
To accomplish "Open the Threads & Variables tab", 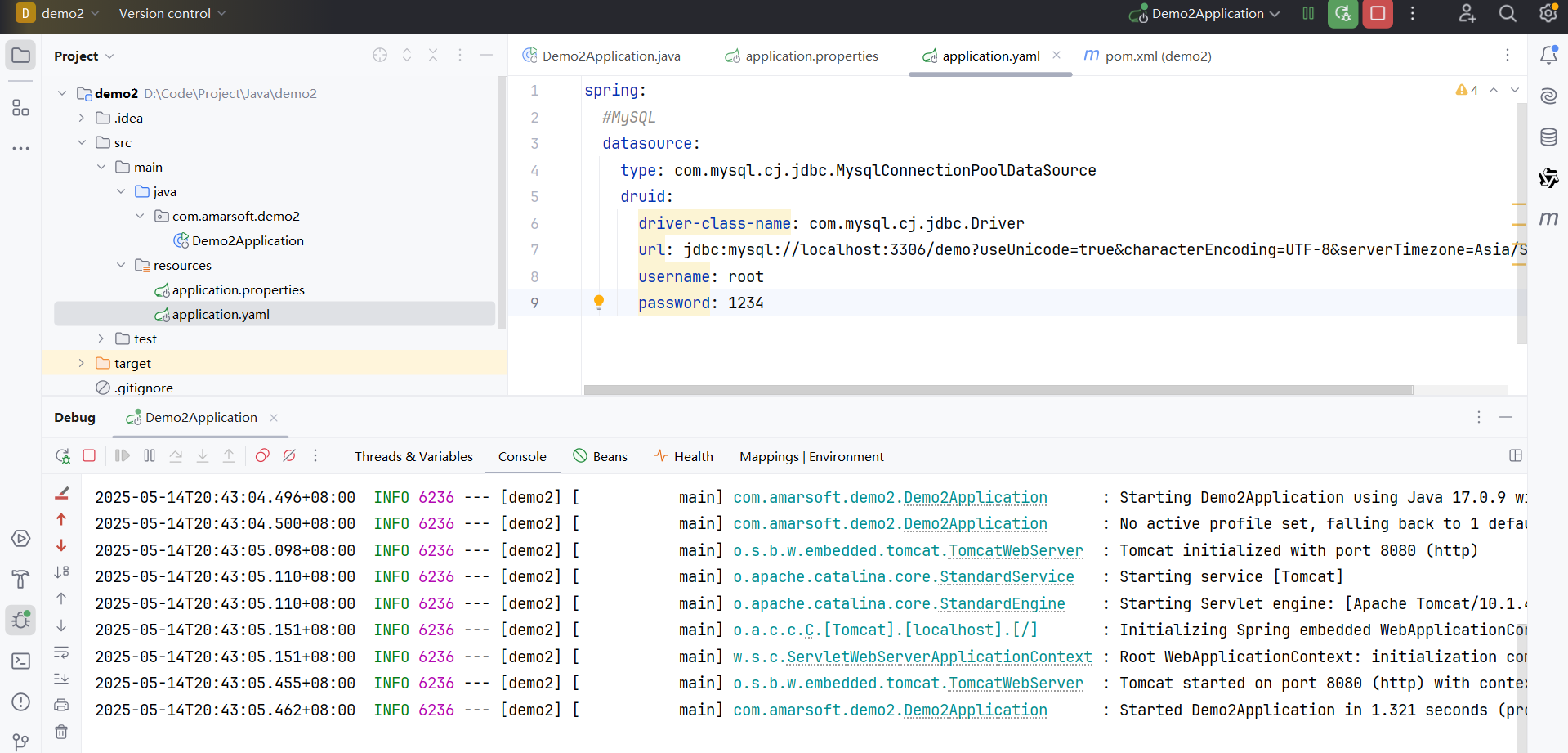I will tap(413, 456).
